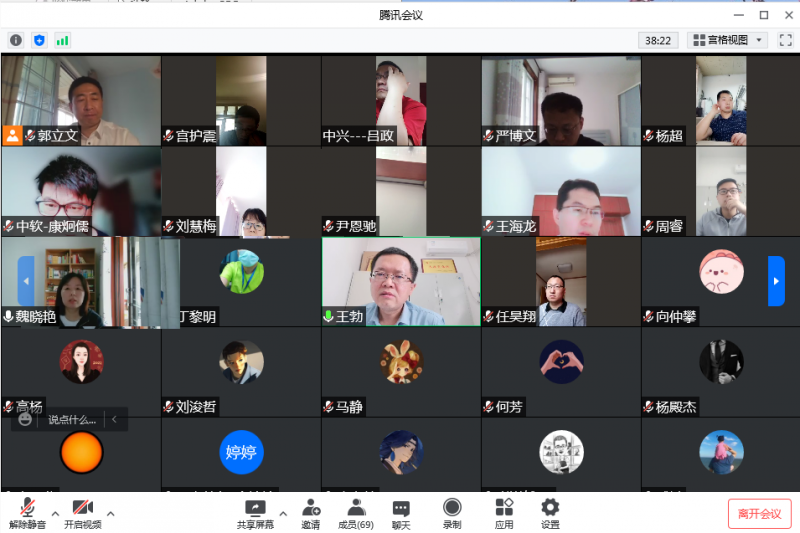Expand share options arrow beside 共享屏幕
The height and width of the screenshot is (533, 800).
click(x=283, y=514)
